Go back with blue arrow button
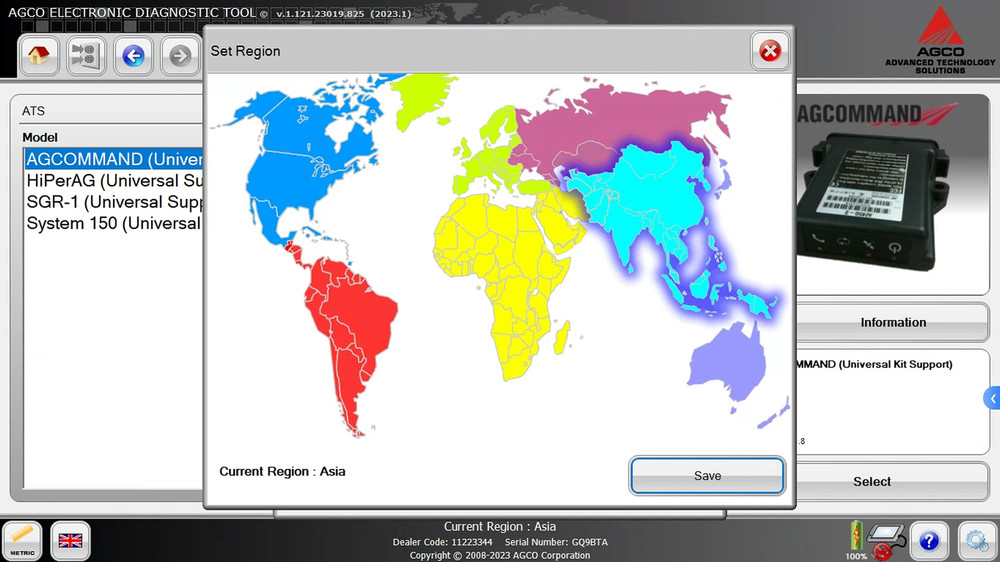 [x=133, y=56]
